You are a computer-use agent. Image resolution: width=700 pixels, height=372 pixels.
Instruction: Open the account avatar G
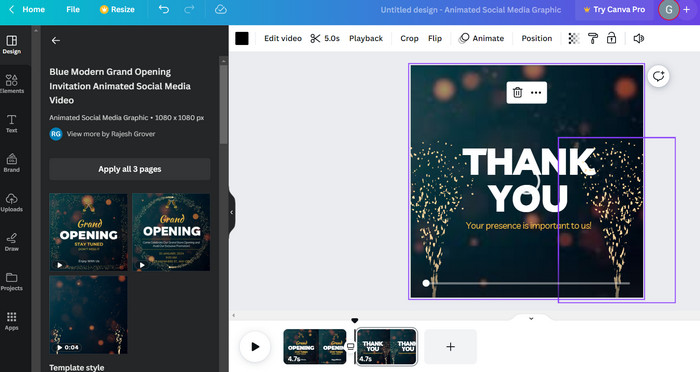(668, 9)
